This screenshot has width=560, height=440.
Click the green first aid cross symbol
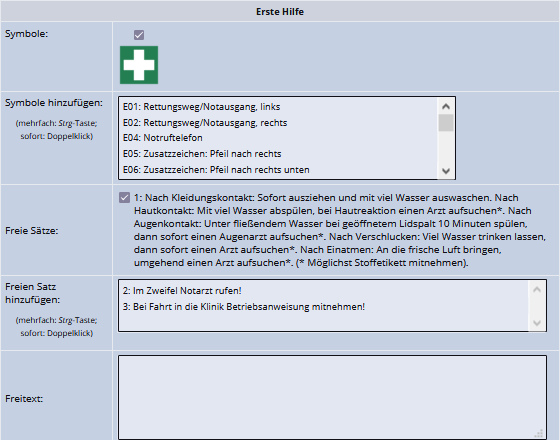(139, 65)
